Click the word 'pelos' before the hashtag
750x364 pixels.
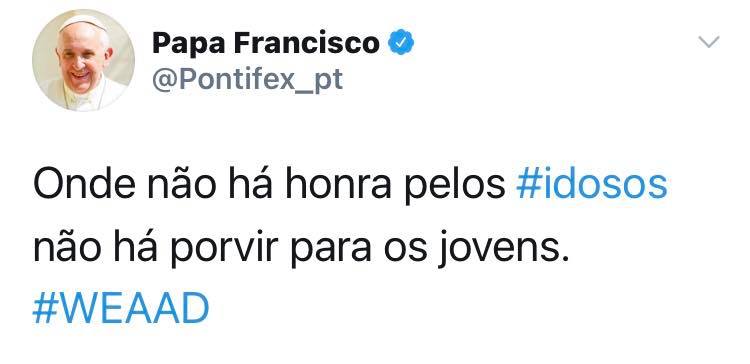[455, 188]
